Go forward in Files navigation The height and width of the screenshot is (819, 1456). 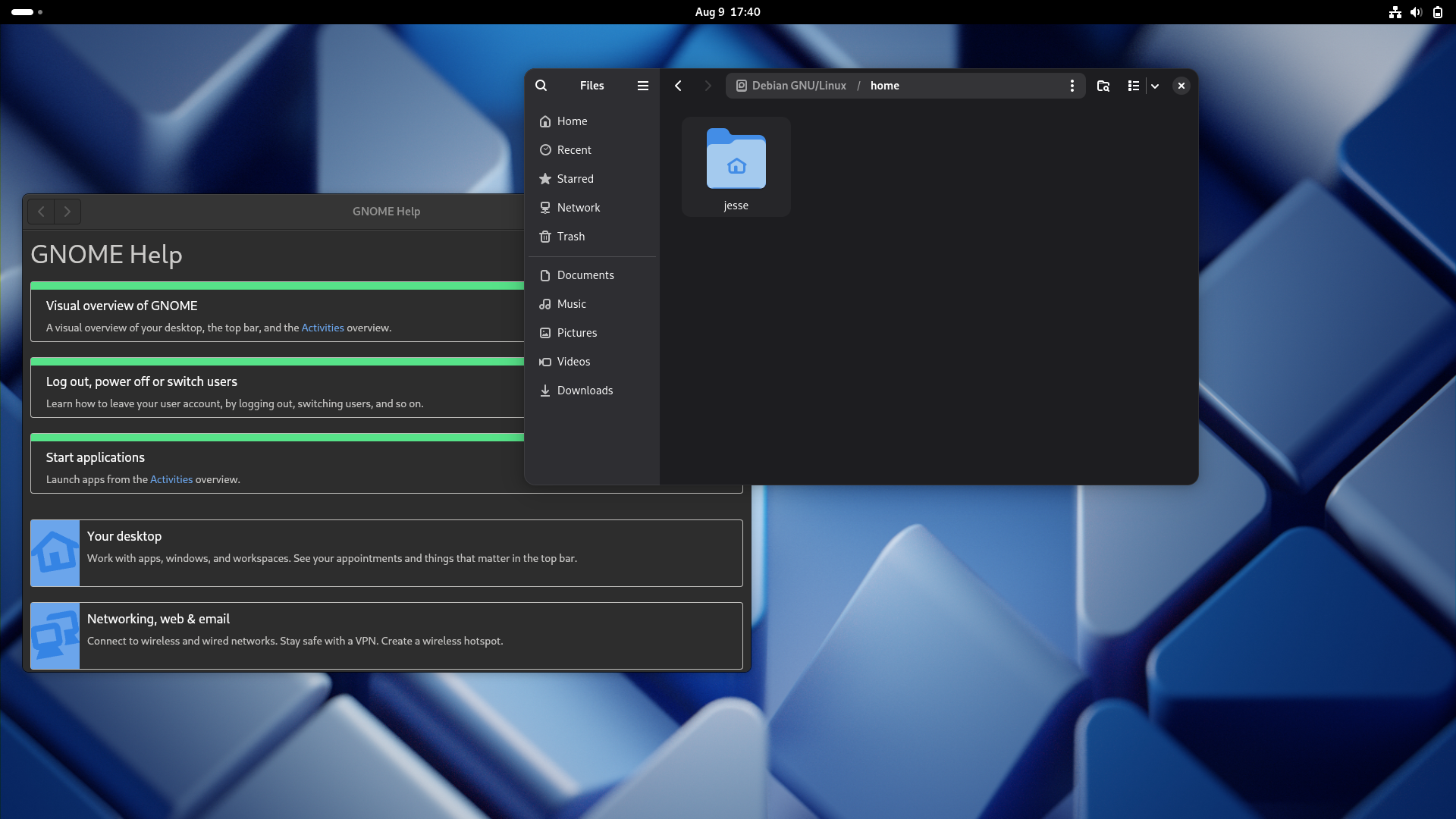pyautogui.click(x=708, y=86)
